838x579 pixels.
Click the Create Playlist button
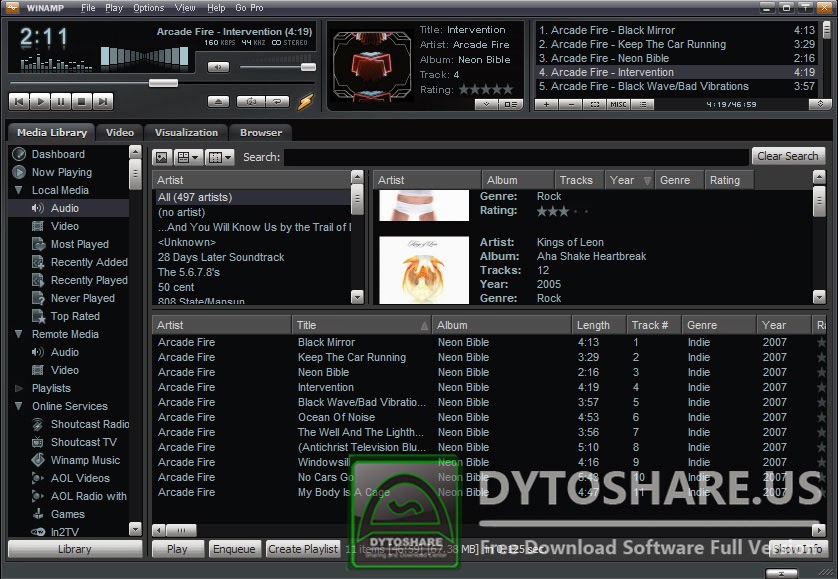[302, 549]
